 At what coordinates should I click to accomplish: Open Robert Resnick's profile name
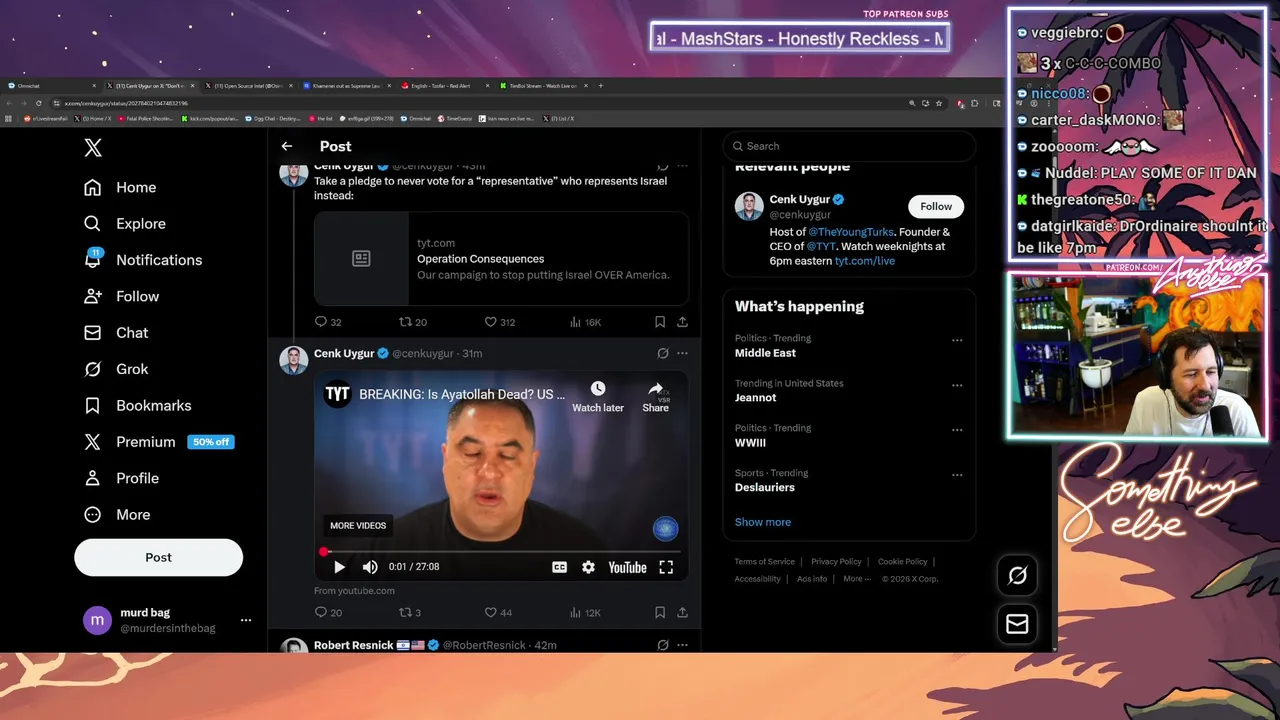pyautogui.click(x=354, y=645)
